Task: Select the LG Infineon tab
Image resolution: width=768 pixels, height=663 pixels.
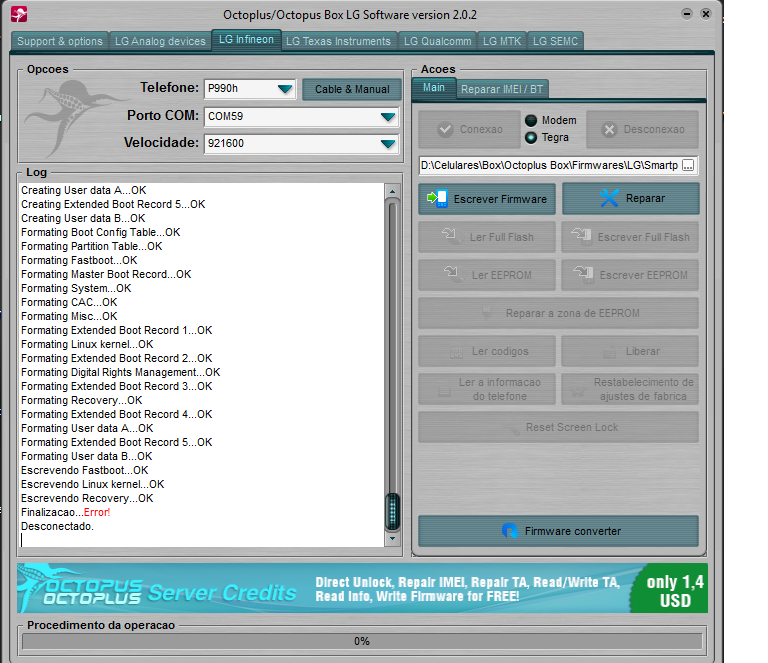Action: [x=246, y=40]
